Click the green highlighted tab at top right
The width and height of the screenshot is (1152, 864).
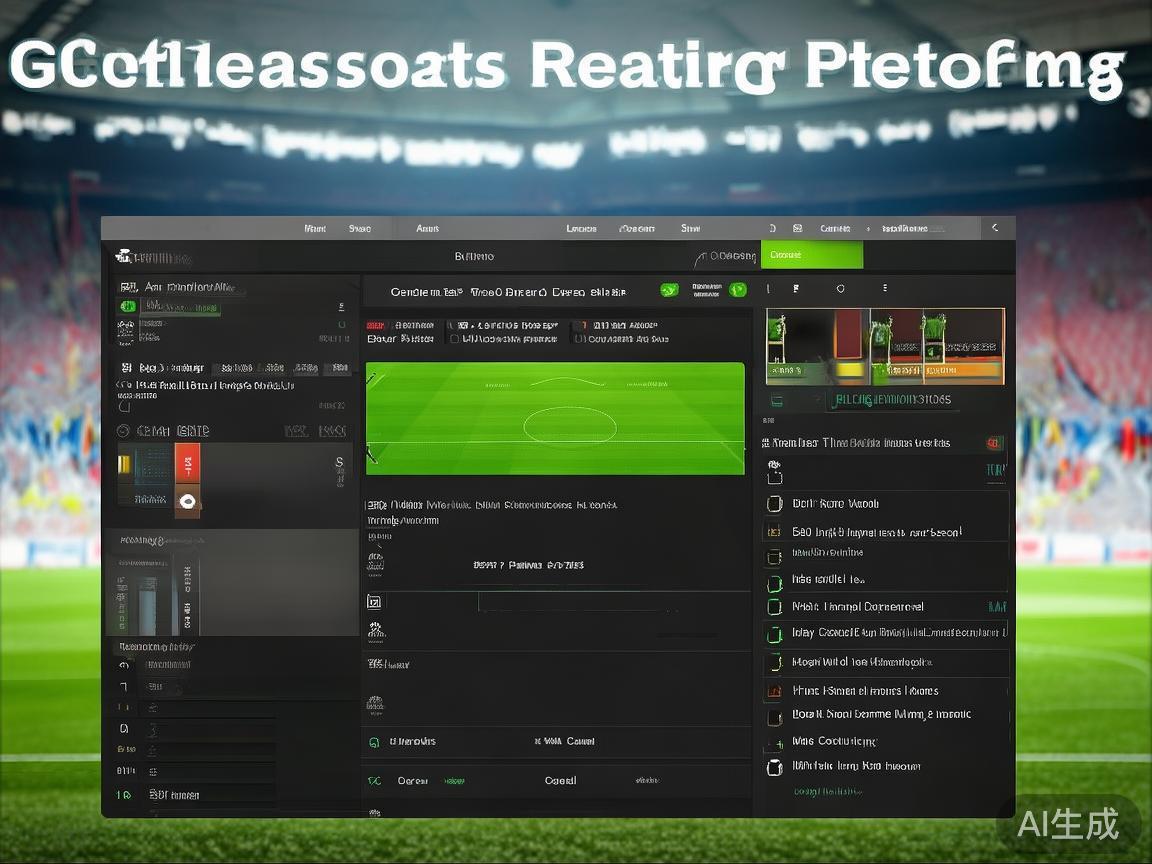(811, 255)
